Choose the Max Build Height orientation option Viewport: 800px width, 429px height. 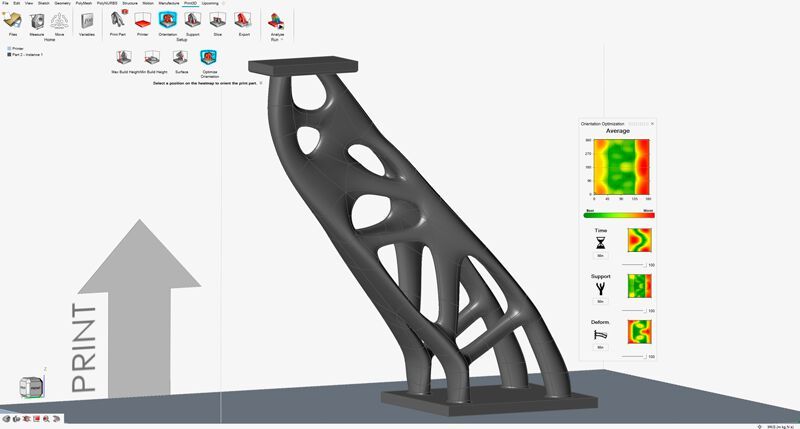[x=125, y=59]
